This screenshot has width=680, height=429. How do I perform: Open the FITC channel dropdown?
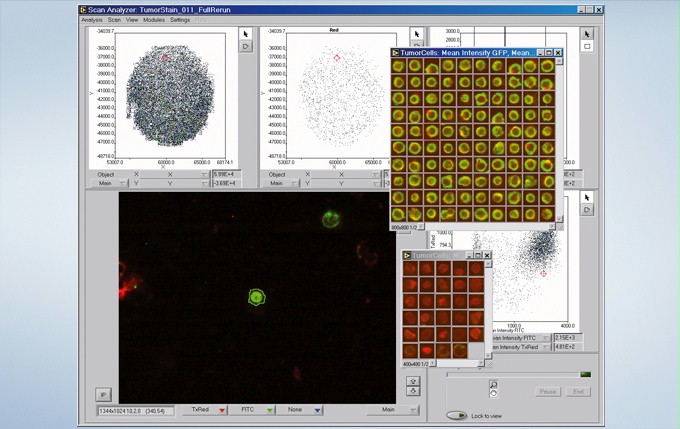[x=252, y=410]
